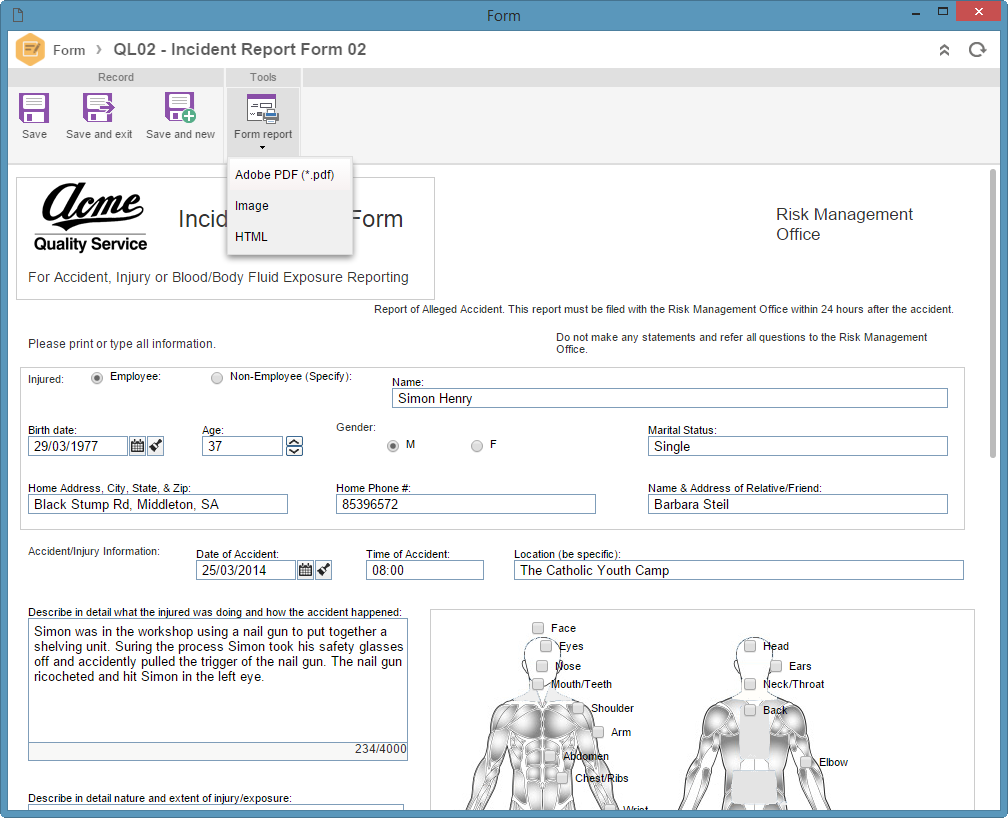
Task: Select the F gender radio button
Action: pos(476,446)
